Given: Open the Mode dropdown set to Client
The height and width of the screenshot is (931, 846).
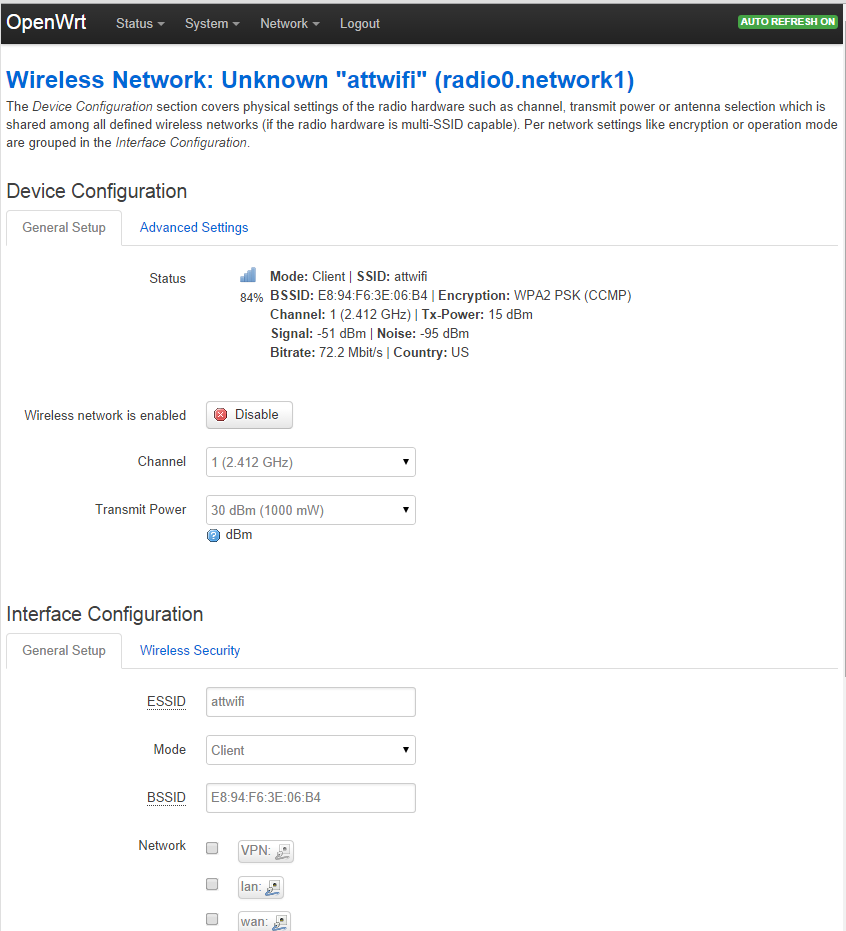Looking at the screenshot, I should pyautogui.click(x=310, y=750).
